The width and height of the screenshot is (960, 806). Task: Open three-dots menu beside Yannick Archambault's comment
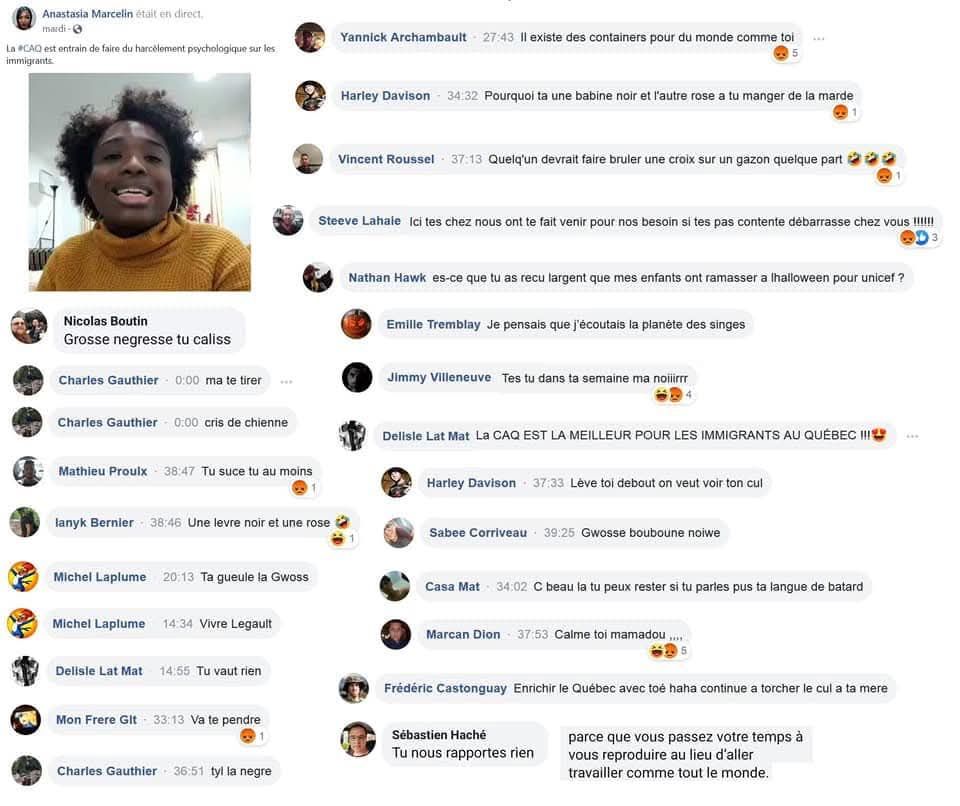[x=819, y=39]
